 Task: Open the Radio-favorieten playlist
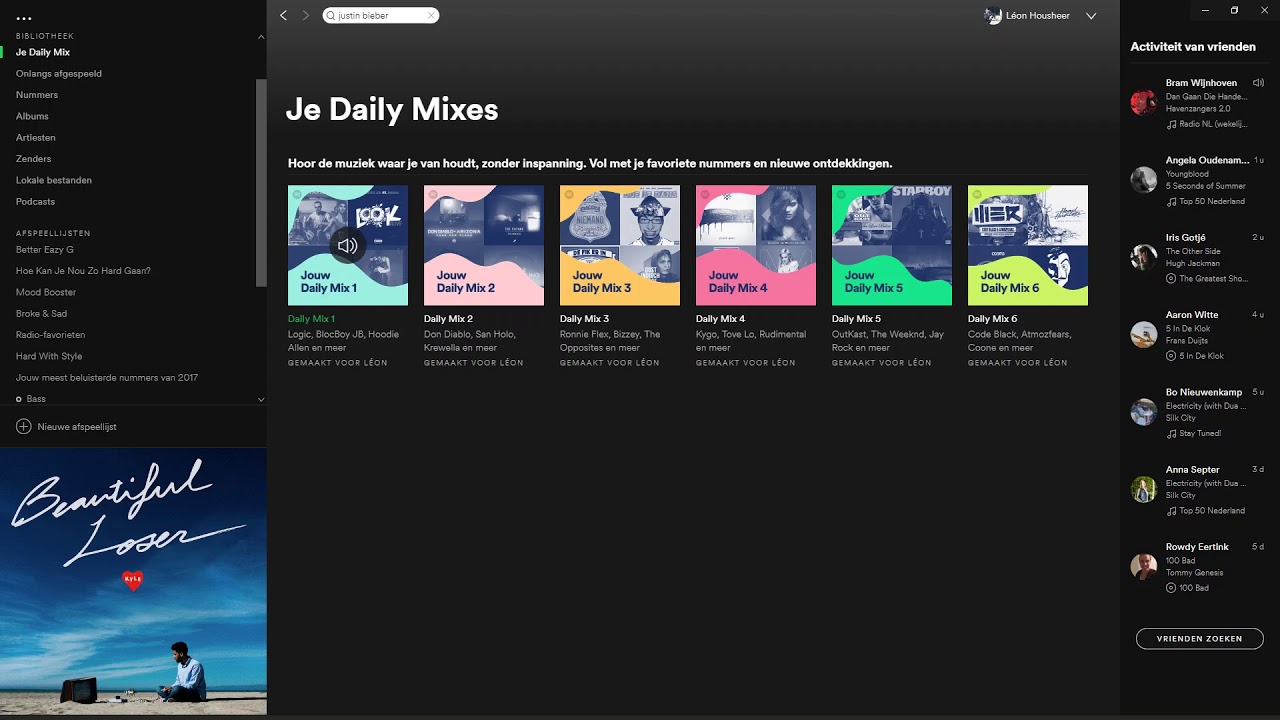coord(51,335)
